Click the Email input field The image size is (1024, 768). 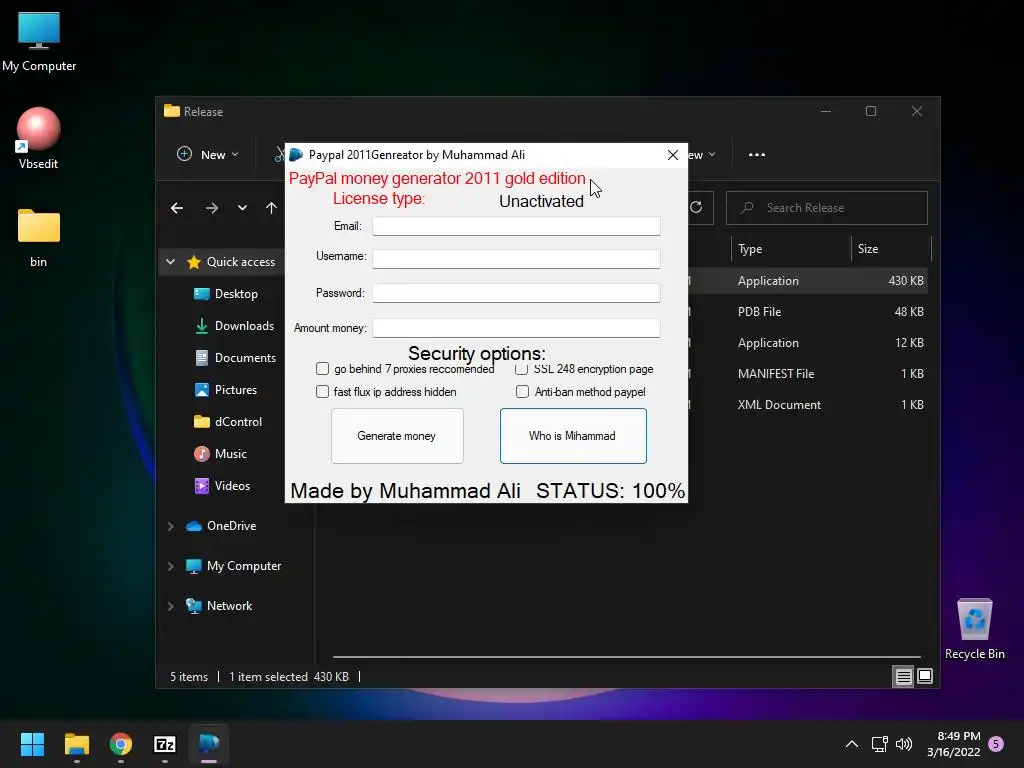(516, 226)
